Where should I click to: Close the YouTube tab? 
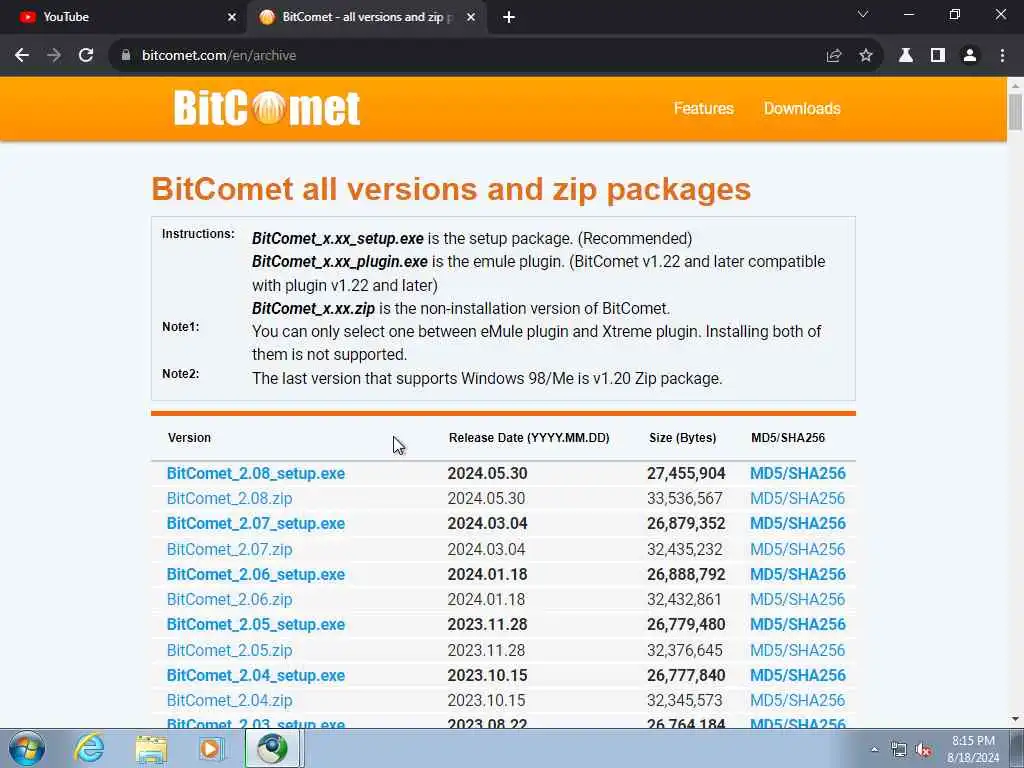232,17
